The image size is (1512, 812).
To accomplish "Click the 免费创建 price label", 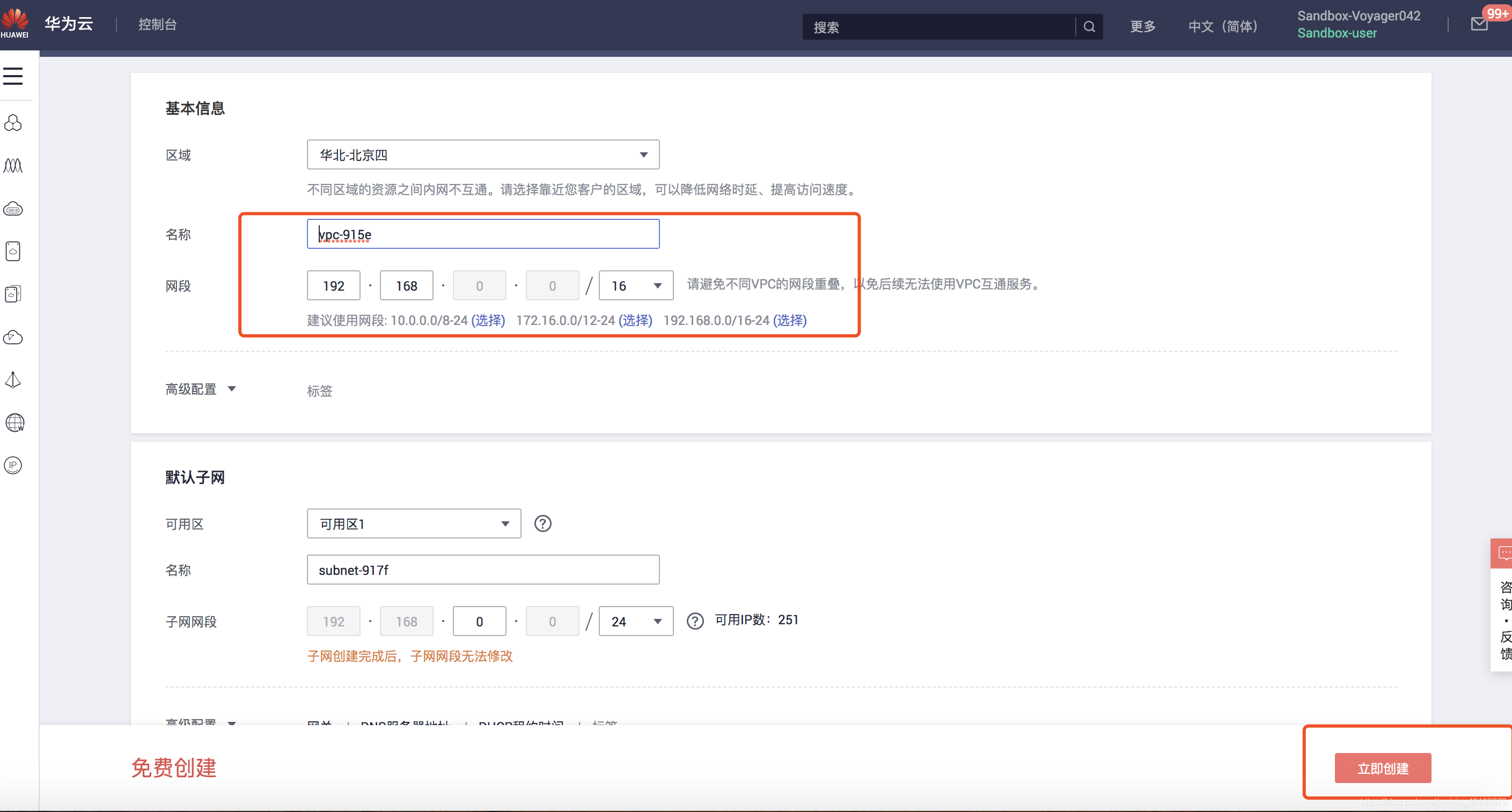I will (174, 768).
